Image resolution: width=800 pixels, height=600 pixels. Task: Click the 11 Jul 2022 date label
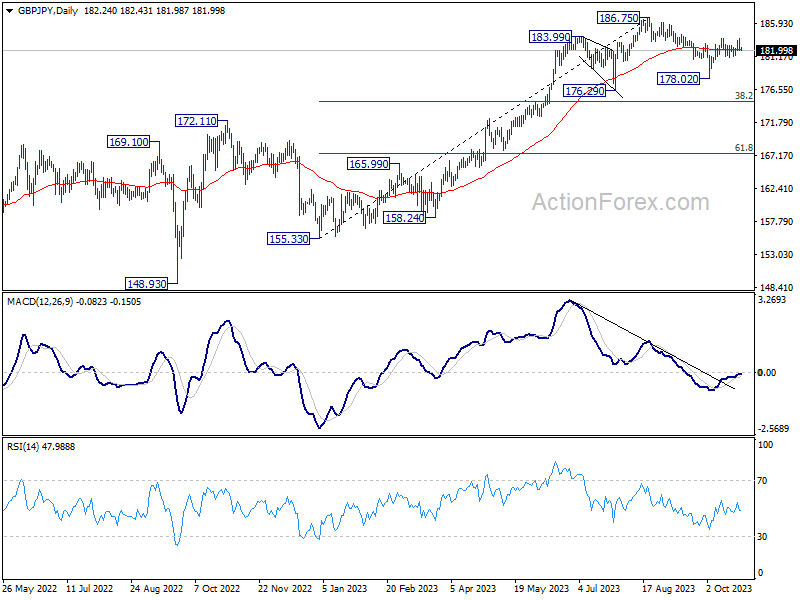tap(89, 588)
